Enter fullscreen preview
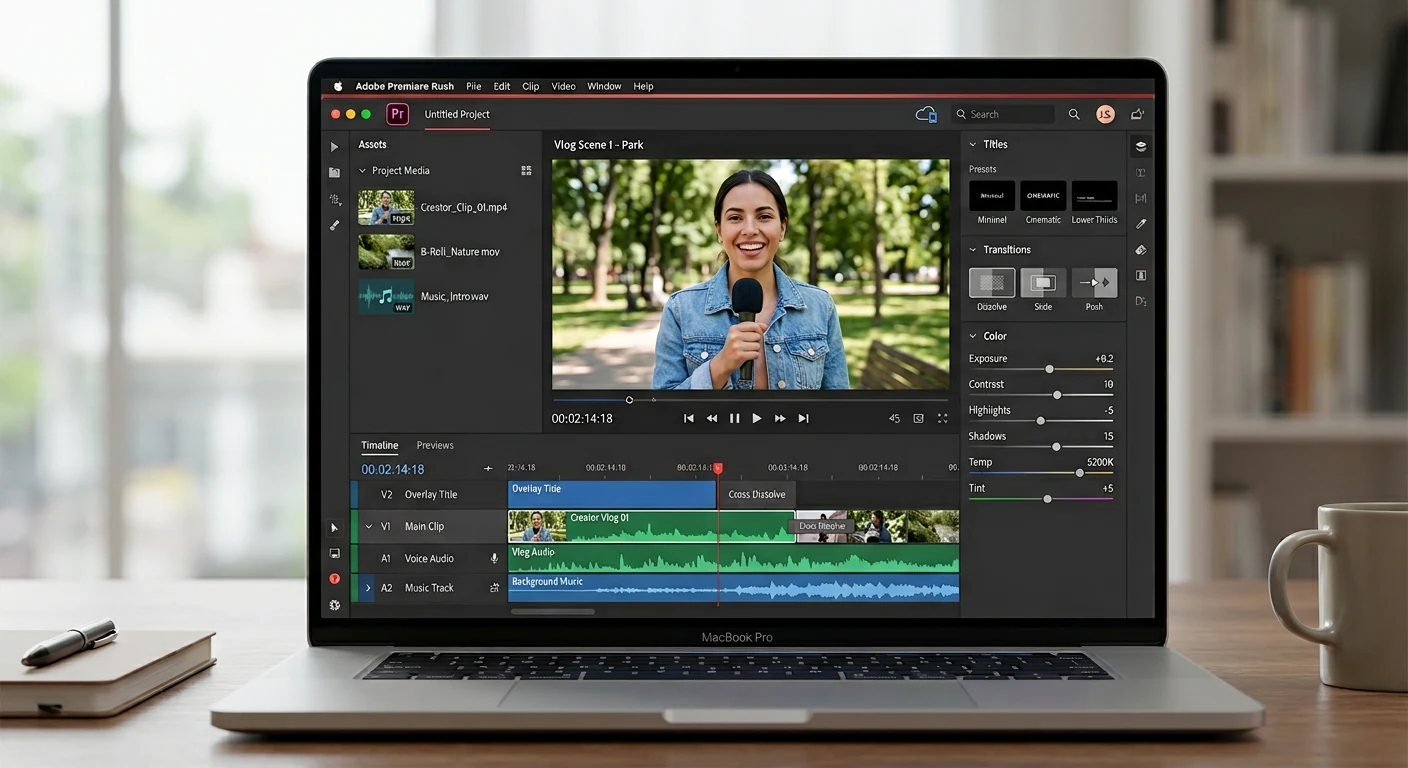 coord(942,419)
